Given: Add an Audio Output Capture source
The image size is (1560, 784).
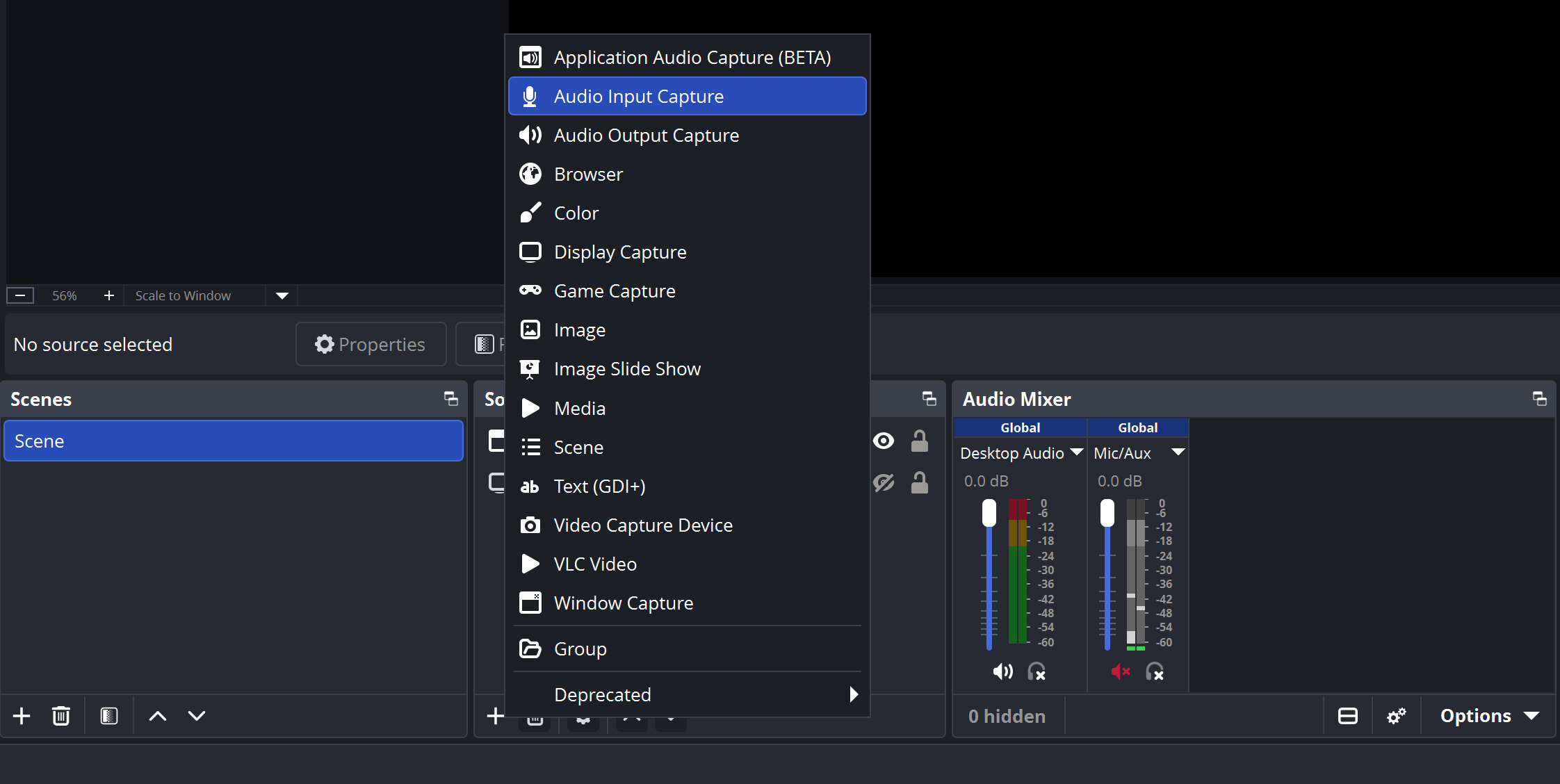Looking at the screenshot, I should click(687, 135).
